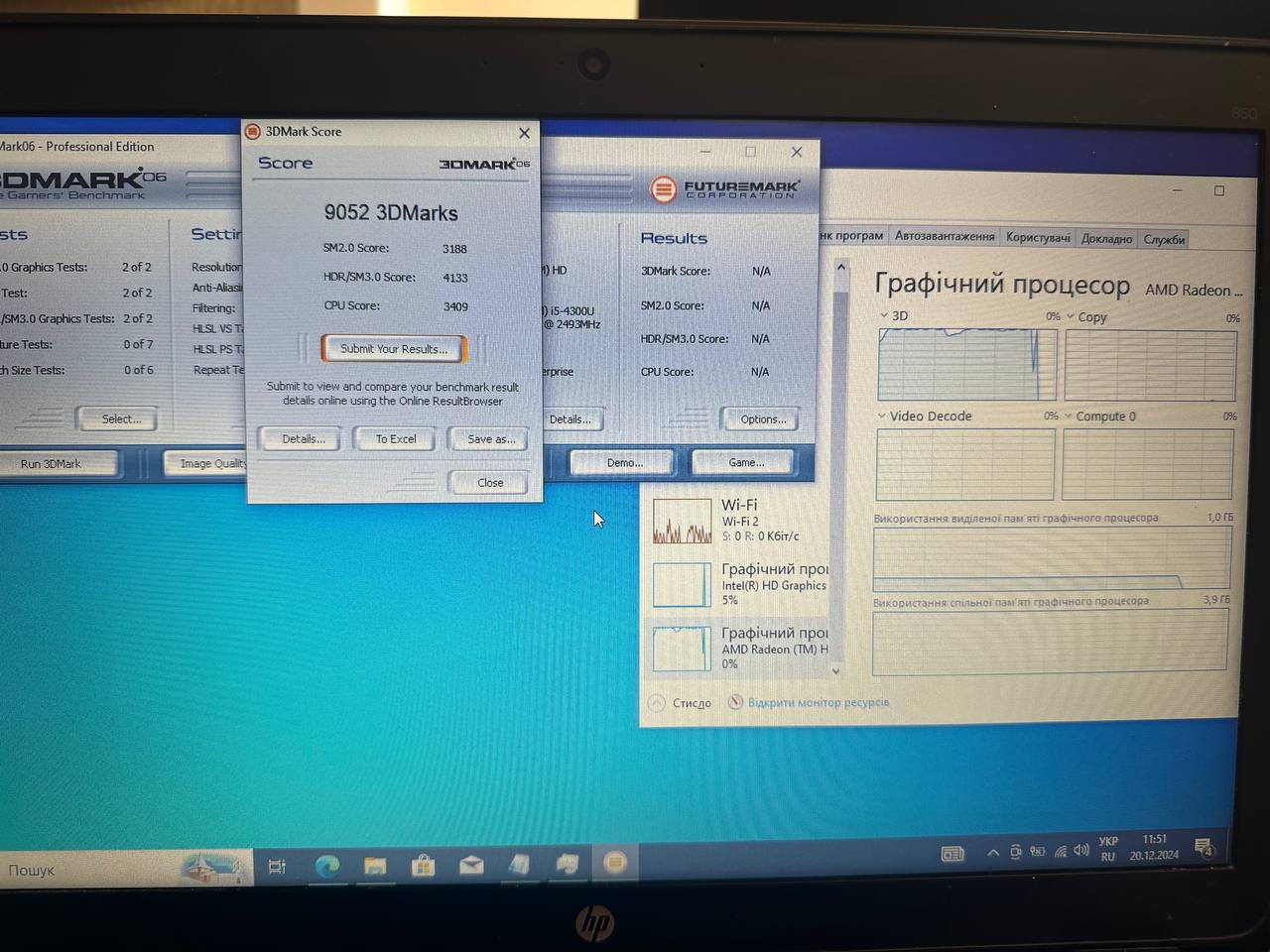This screenshot has height=952, width=1270.
Task: Show hidden system tray icons
Action: point(992,852)
